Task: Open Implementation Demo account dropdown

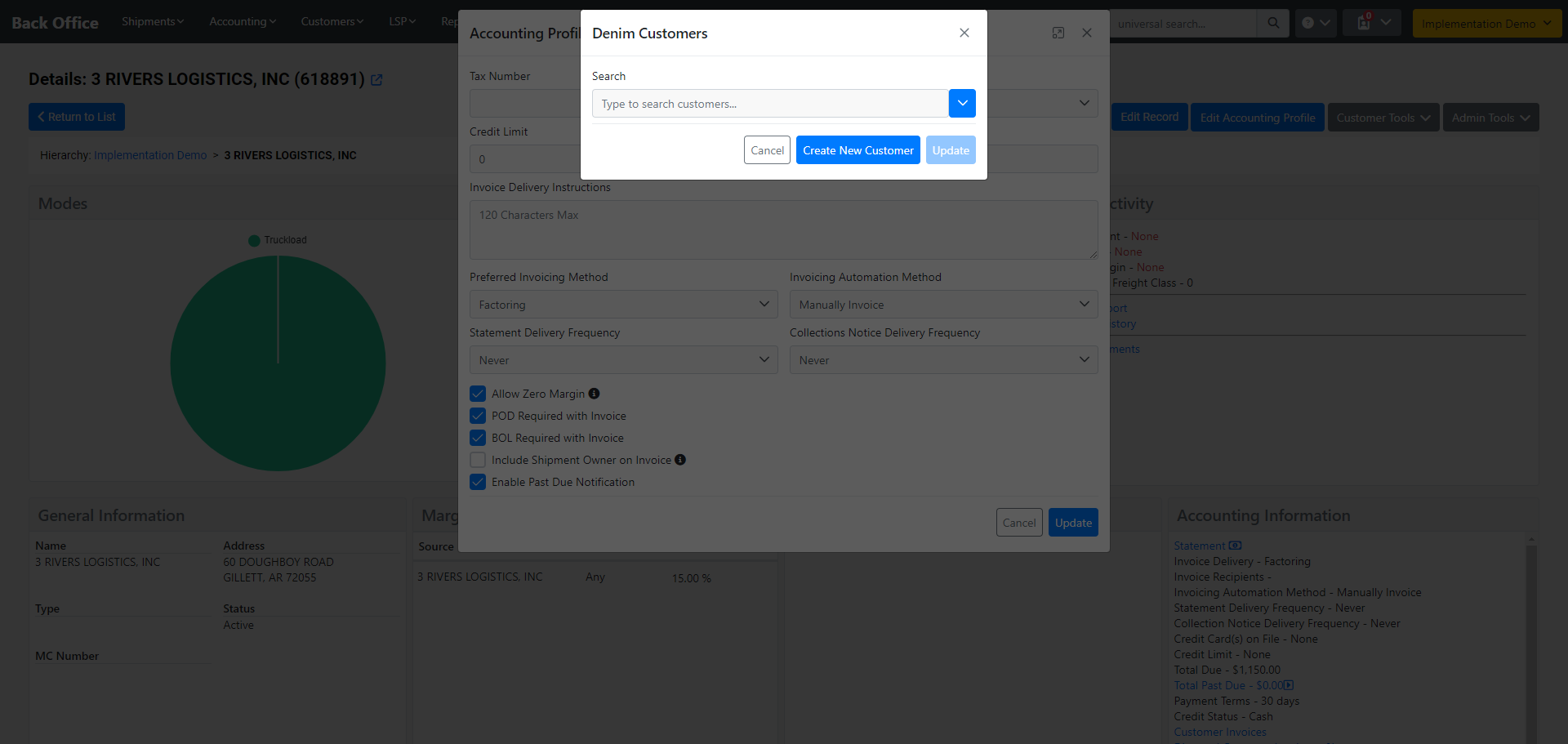Action: (x=1486, y=24)
